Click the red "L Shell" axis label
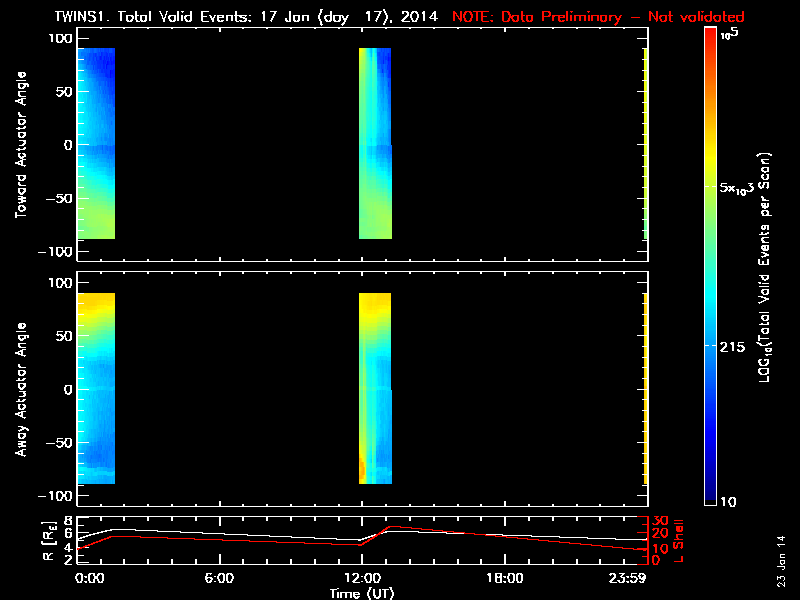The width and height of the screenshot is (800, 600). tap(678, 540)
